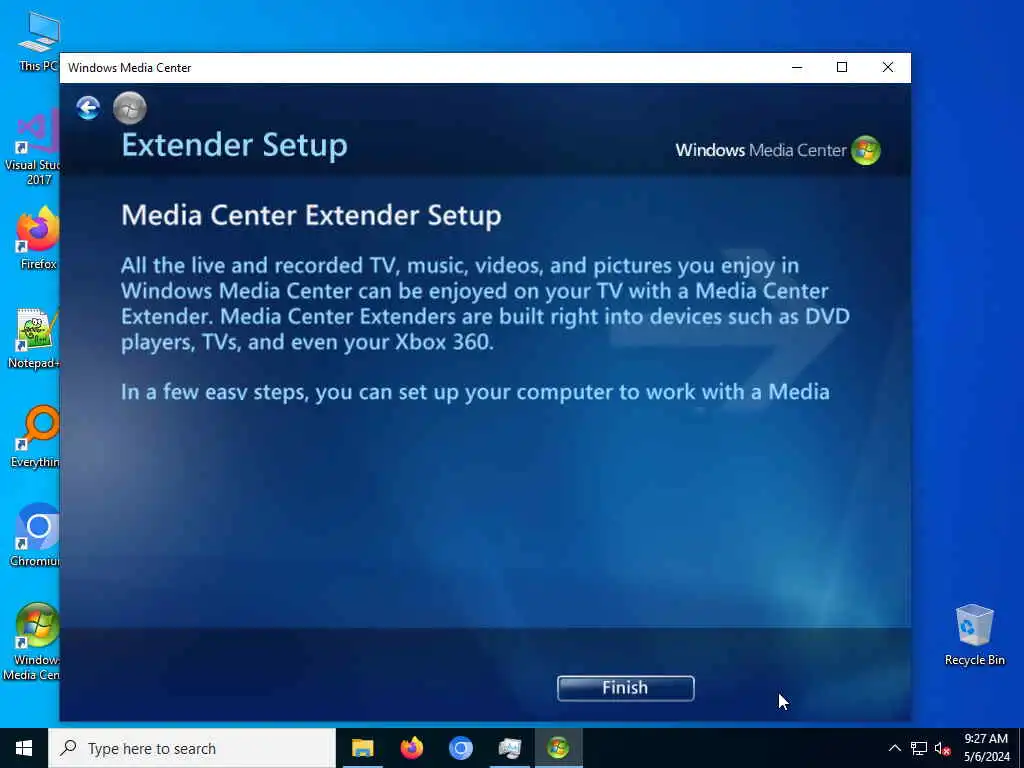Open File Explorer from the taskbar
This screenshot has height=768, width=1024.
click(362, 748)
